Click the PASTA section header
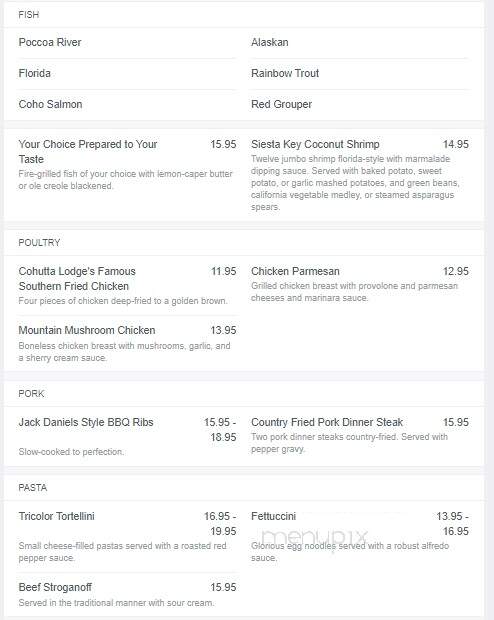The image size is (494, 620). 32,488
